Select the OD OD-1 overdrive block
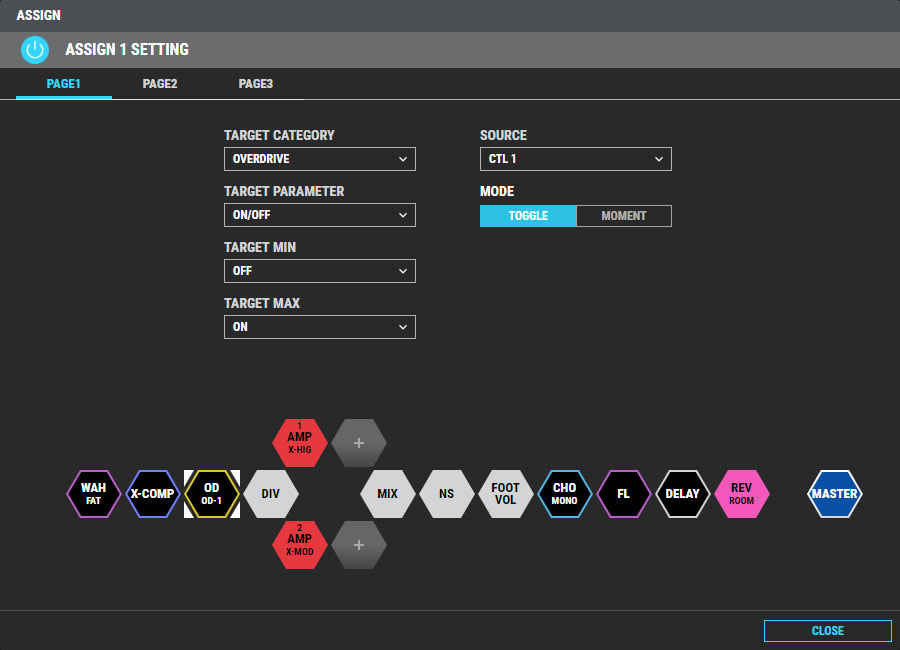This screenshot has width=900, height=650. pyautogui.click(x=212, y=494)
